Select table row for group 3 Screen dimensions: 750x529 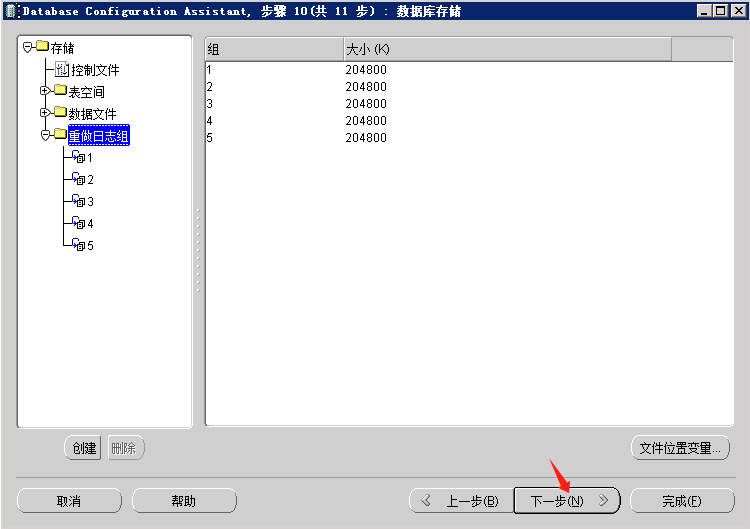[x=469, y=104]
